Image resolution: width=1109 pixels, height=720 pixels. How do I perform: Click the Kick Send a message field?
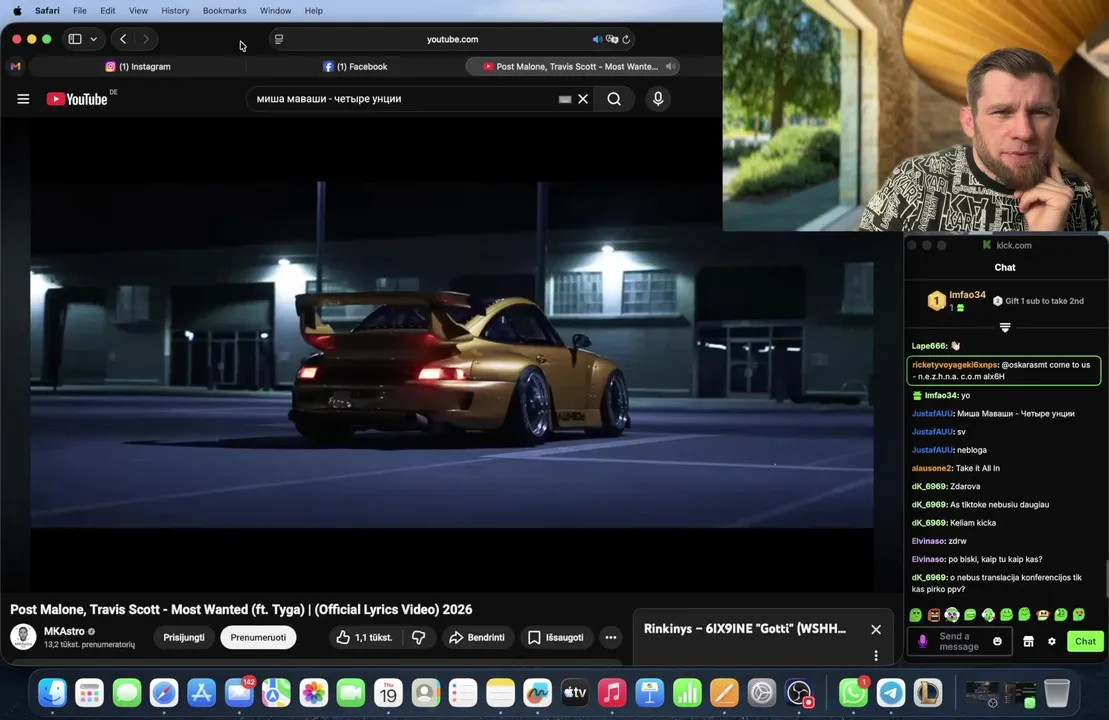[x=958, y=641]
